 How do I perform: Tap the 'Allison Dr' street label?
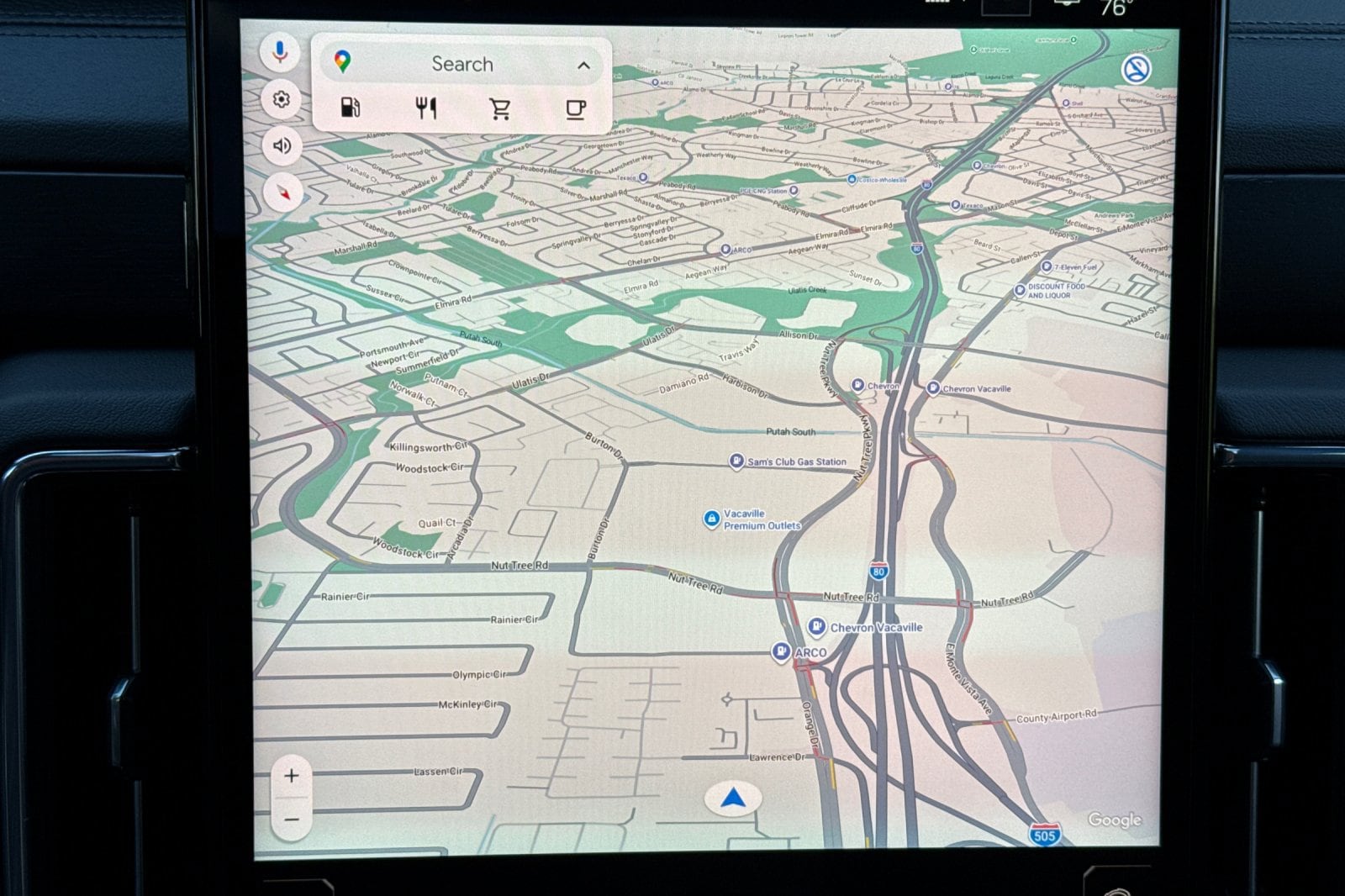(798, 335)
